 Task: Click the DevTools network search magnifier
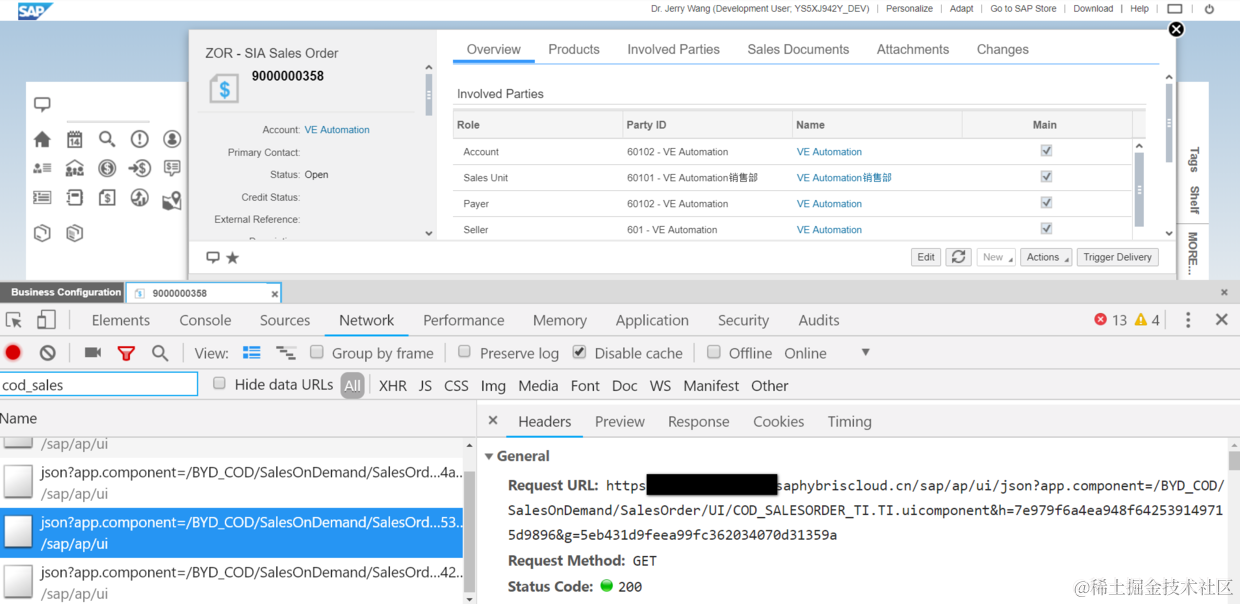click(160, 353)
